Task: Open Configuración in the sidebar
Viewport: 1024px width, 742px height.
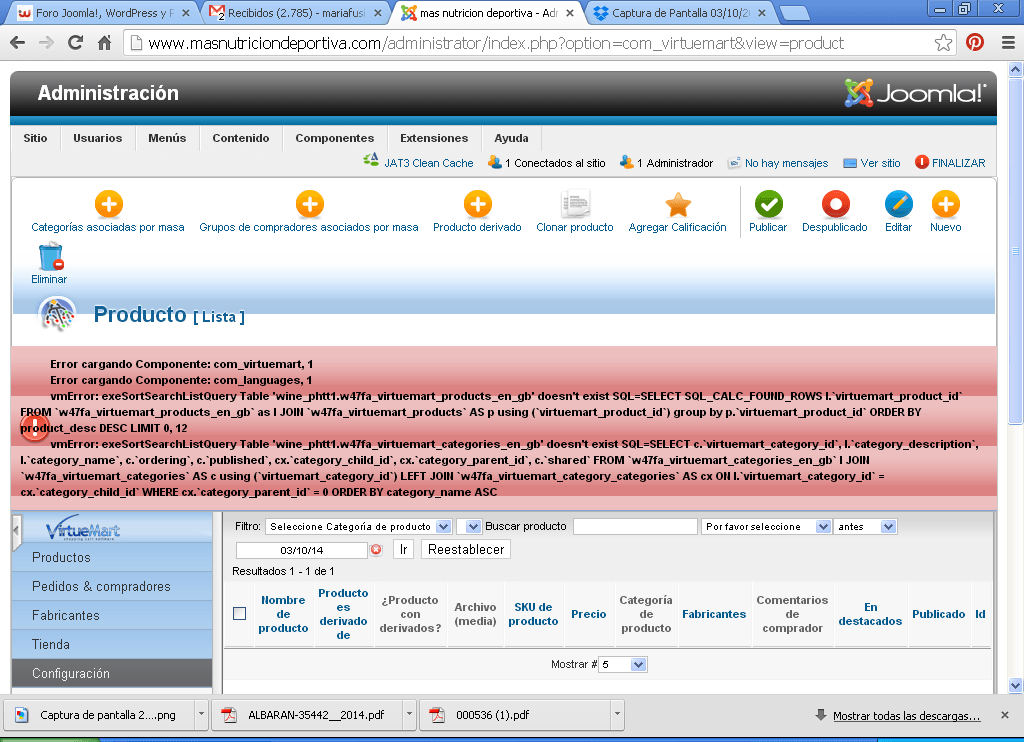Action: pyautogui.click(x=112, y=673)
